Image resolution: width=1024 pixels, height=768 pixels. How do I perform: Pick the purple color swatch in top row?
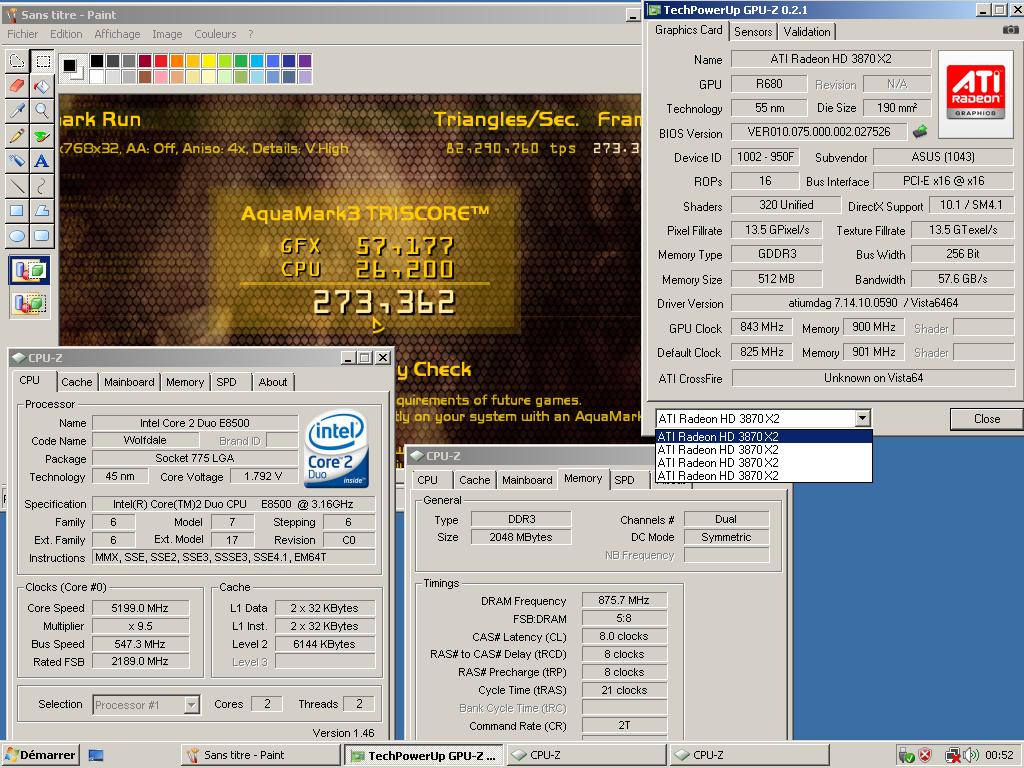(304, 61)
